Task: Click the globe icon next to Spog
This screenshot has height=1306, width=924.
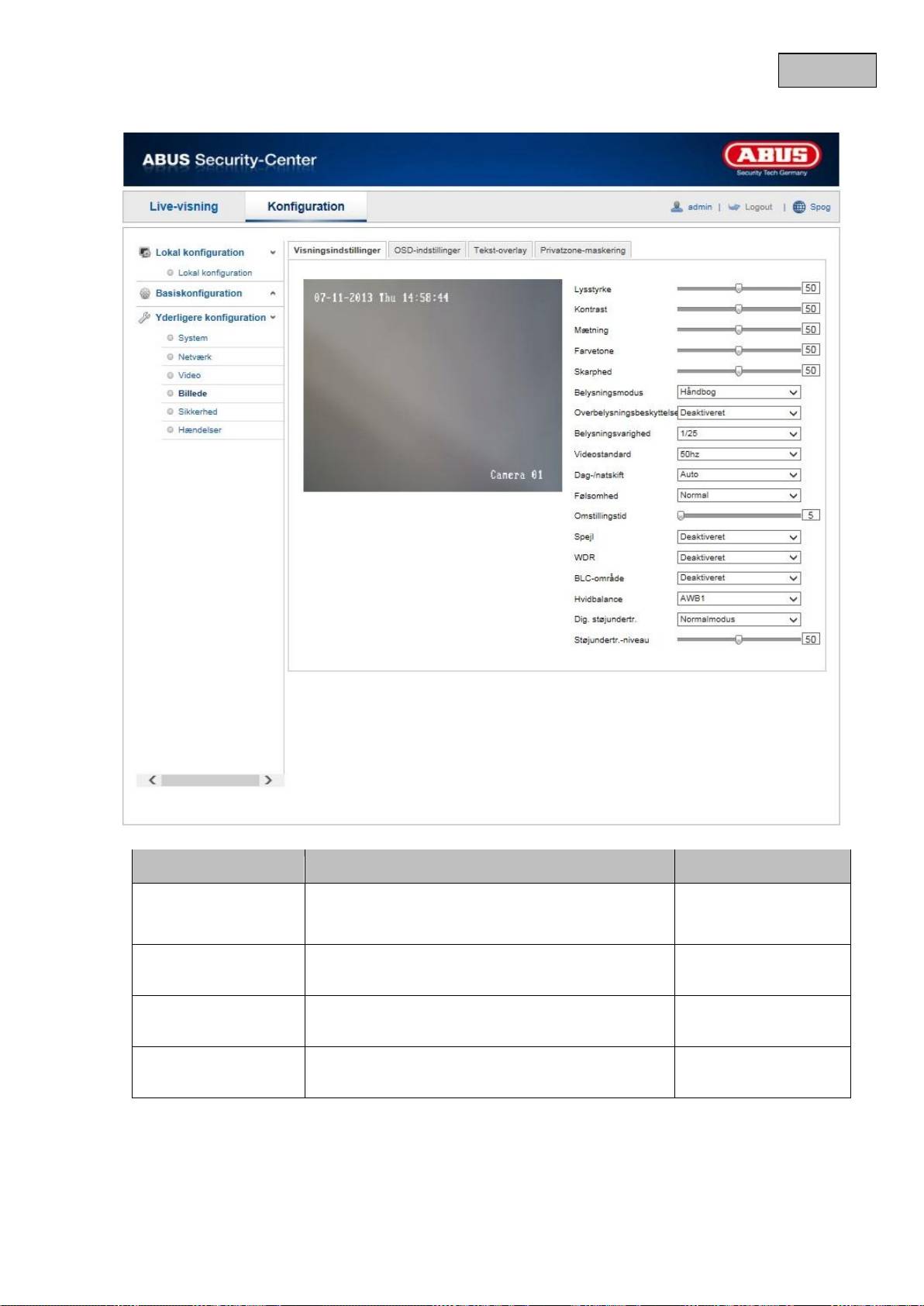Action: tap(799, 207)
